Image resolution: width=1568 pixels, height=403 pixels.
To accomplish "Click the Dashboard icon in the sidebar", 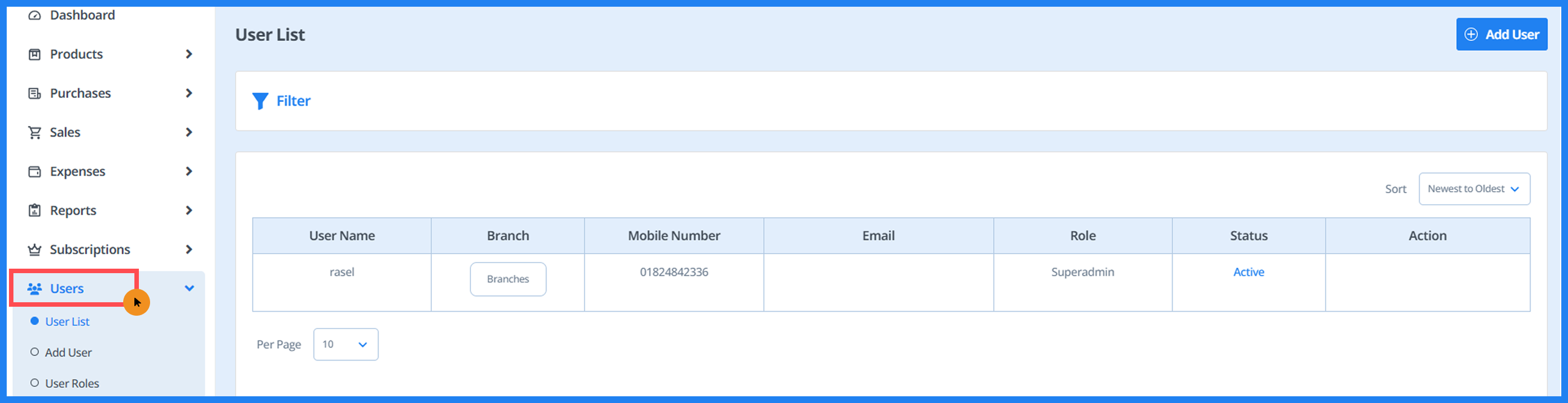I will click(x=34, y=15).
